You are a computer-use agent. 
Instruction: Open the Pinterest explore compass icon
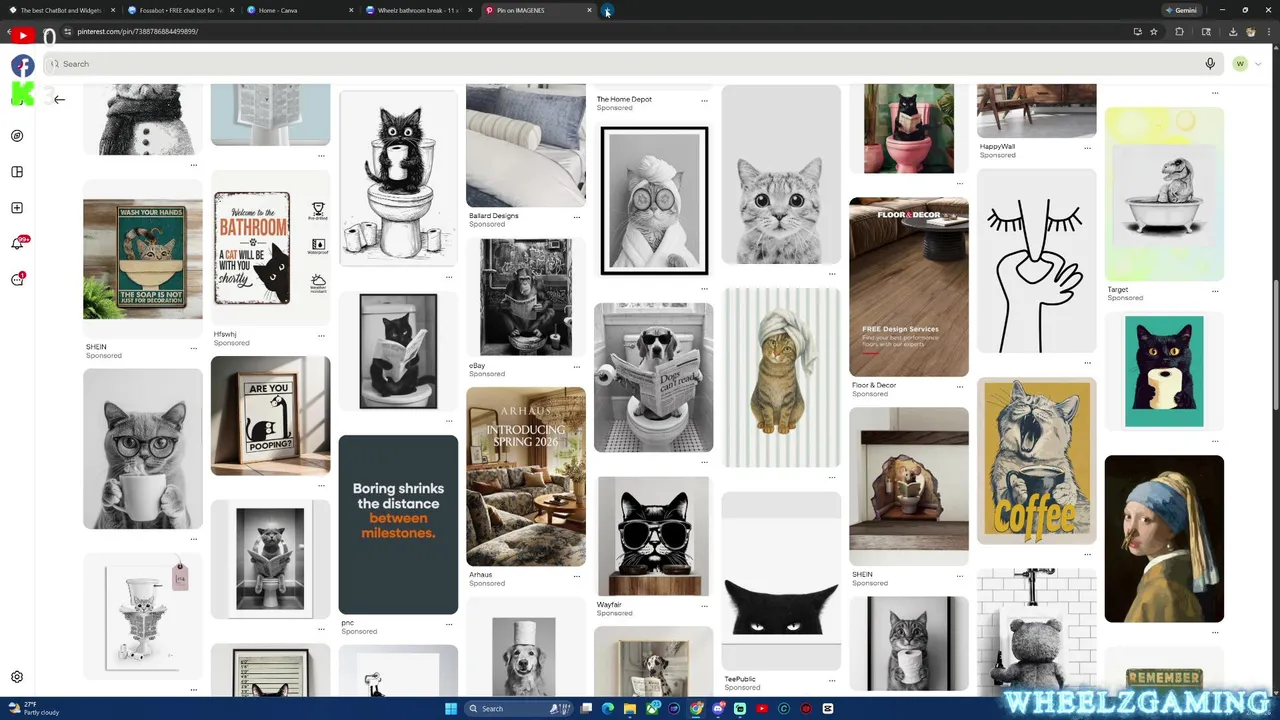[17, 136]
